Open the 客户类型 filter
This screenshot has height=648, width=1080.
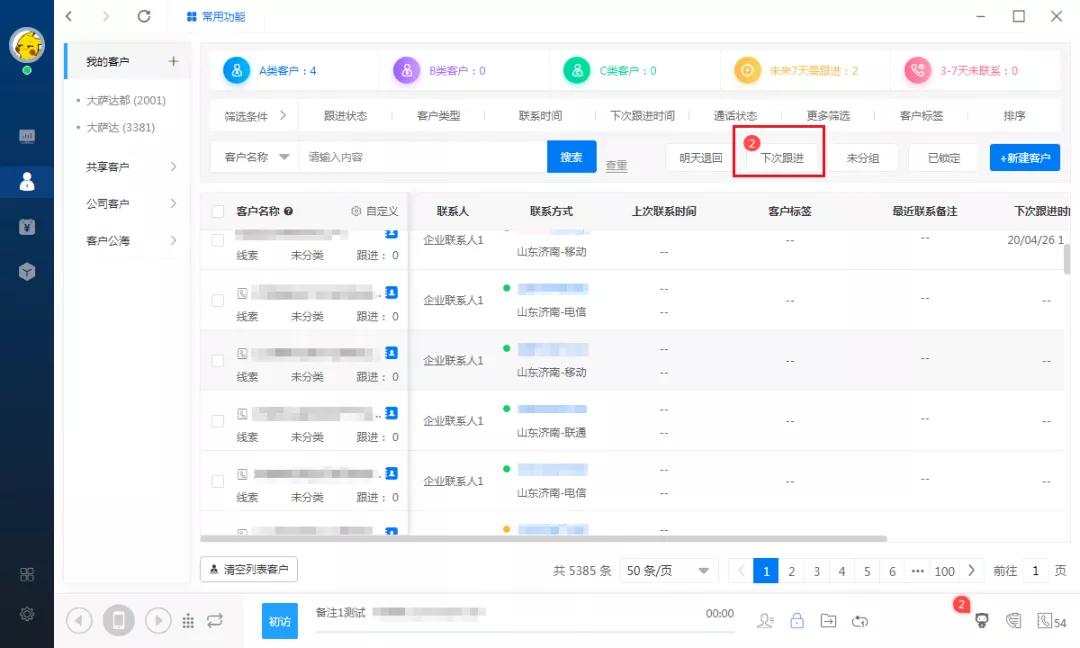438,116
